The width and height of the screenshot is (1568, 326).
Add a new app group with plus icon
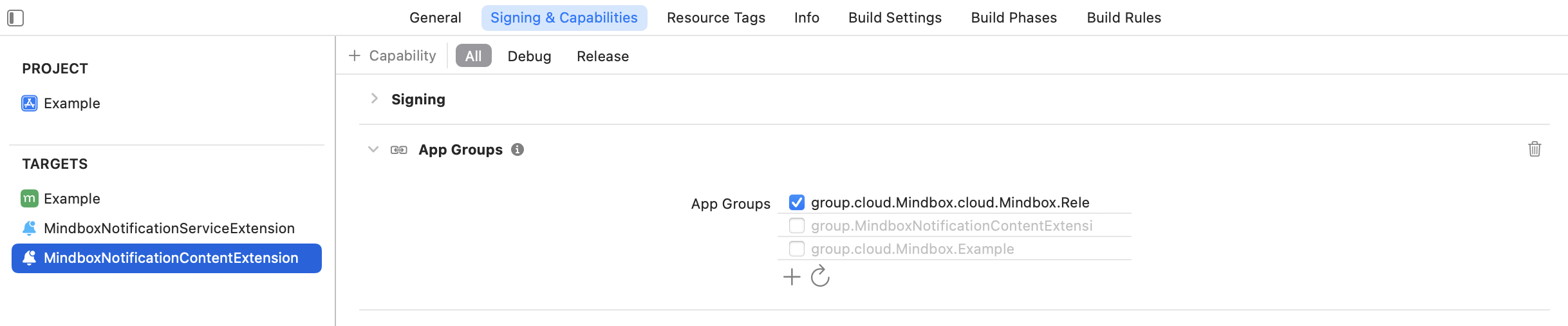pos(792,277)
